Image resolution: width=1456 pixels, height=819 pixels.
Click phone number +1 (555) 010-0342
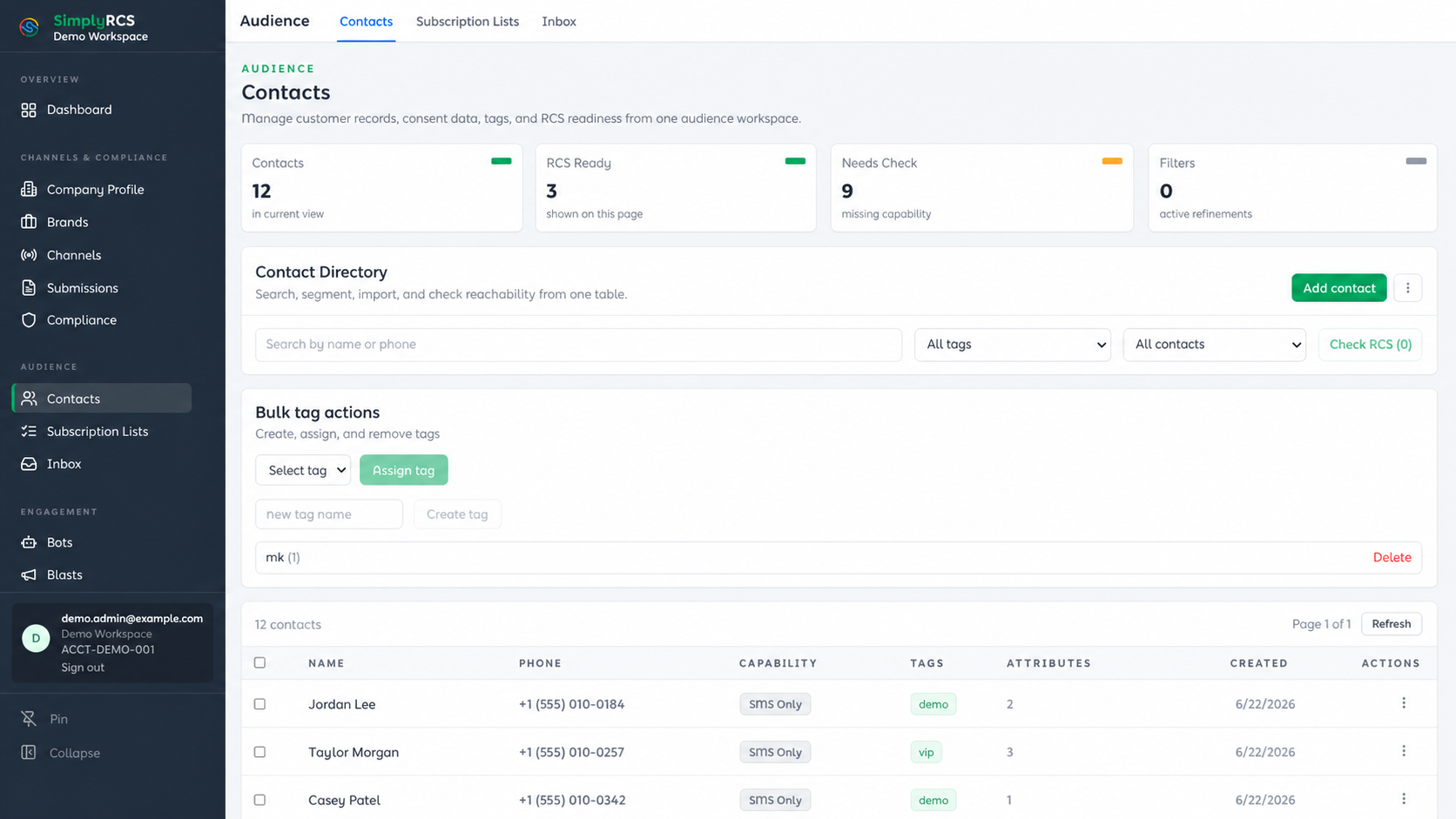[x=572, y=800]
